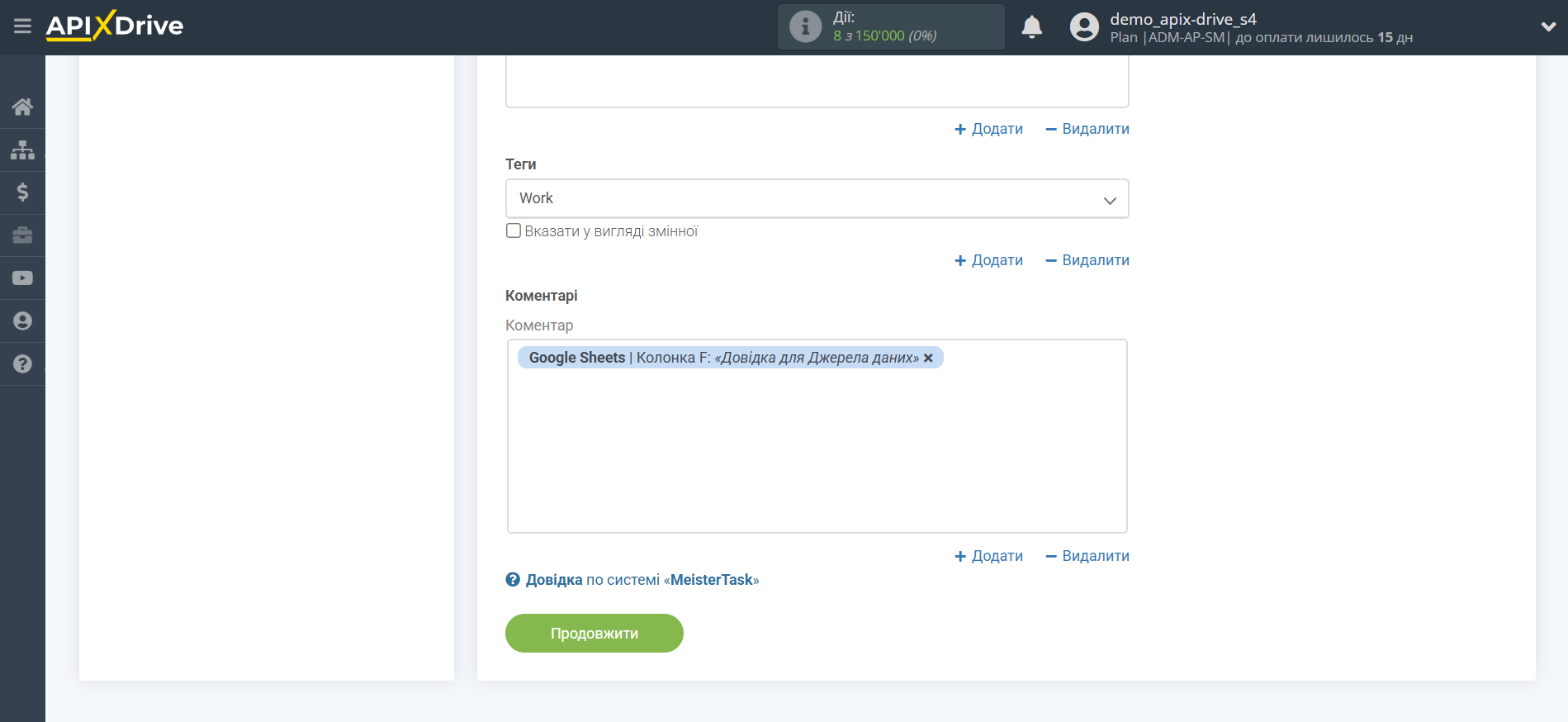This screenshot has width=1568, height=722.
Task: Expand the account menu chevron
Action: (x=1548, y=26)
